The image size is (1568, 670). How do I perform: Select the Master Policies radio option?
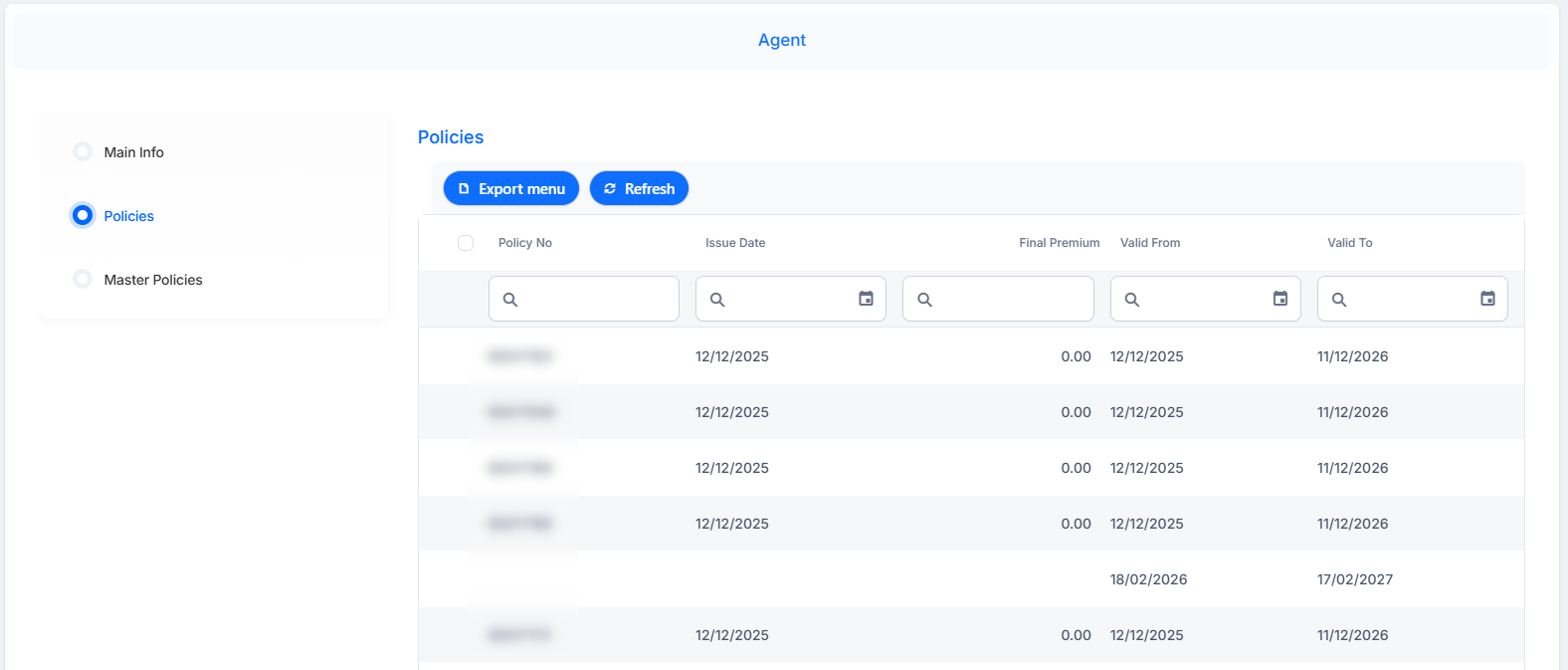pyautogui.click(x=83, y=279)
